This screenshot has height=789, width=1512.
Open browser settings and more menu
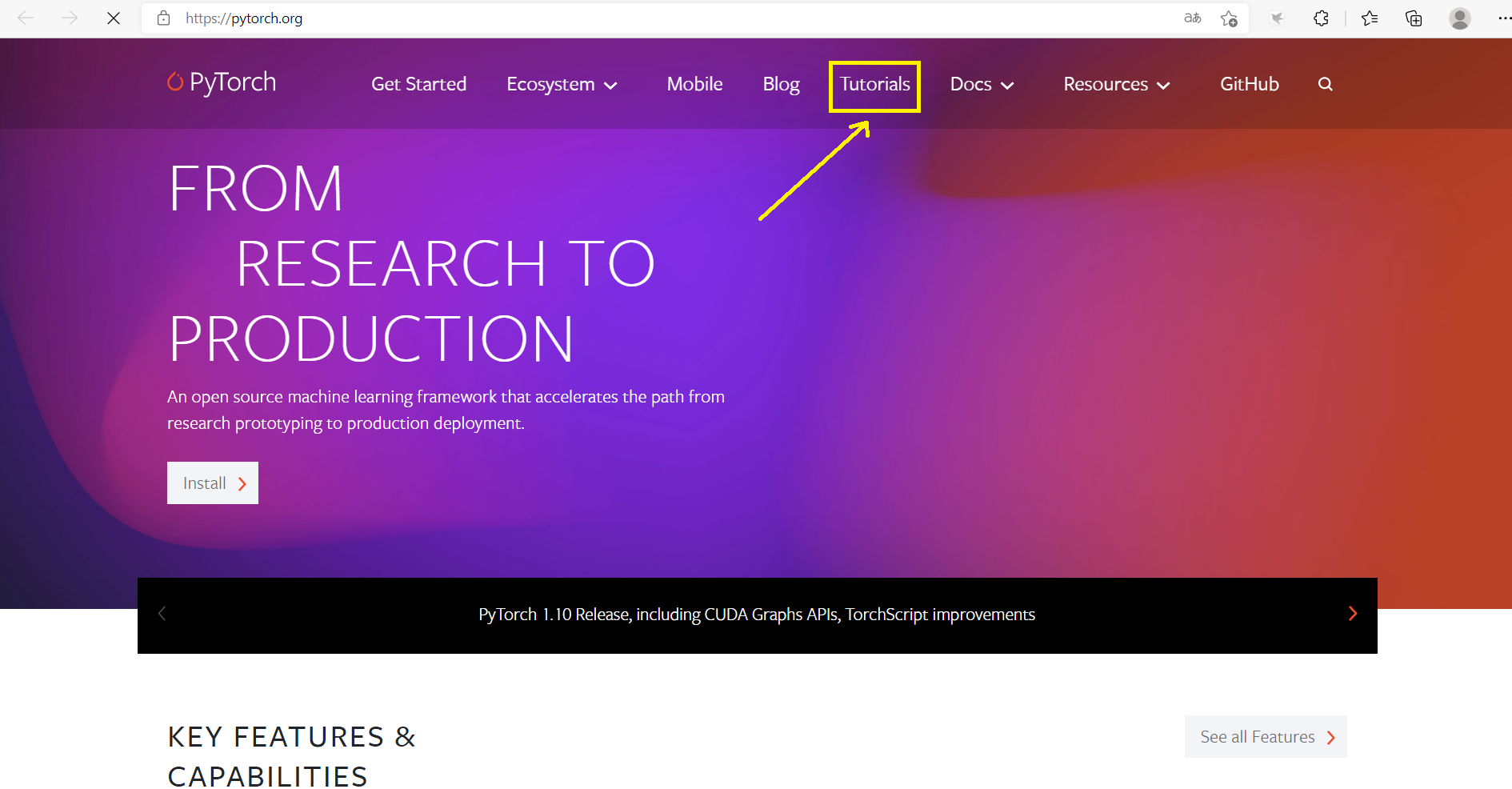point(1504,18)
